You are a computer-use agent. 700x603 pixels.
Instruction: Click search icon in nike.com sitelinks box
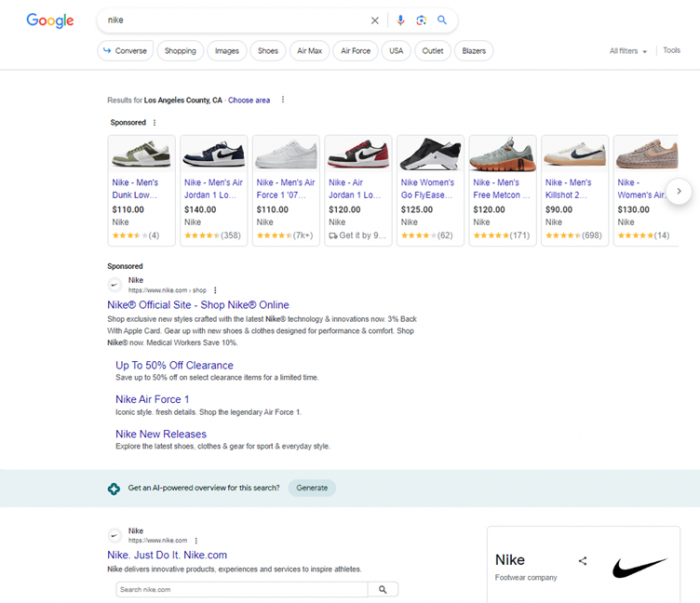[x=383, y=590]
